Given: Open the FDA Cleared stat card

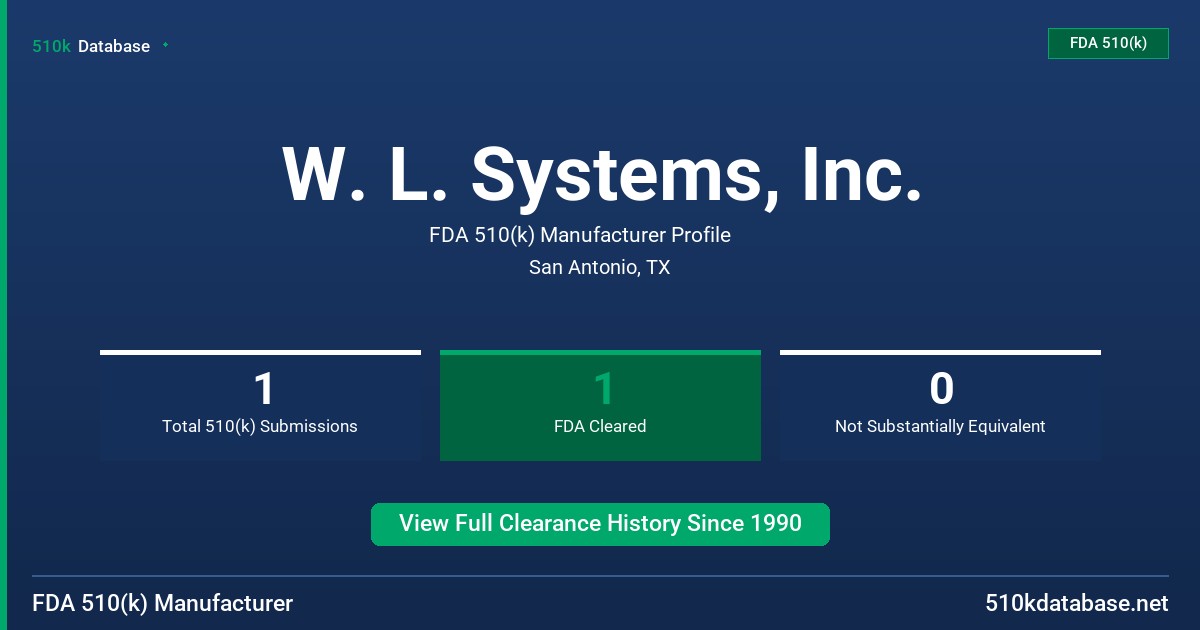Looking at the screenshot, I should pyautogui.click(x=600, y=405).
